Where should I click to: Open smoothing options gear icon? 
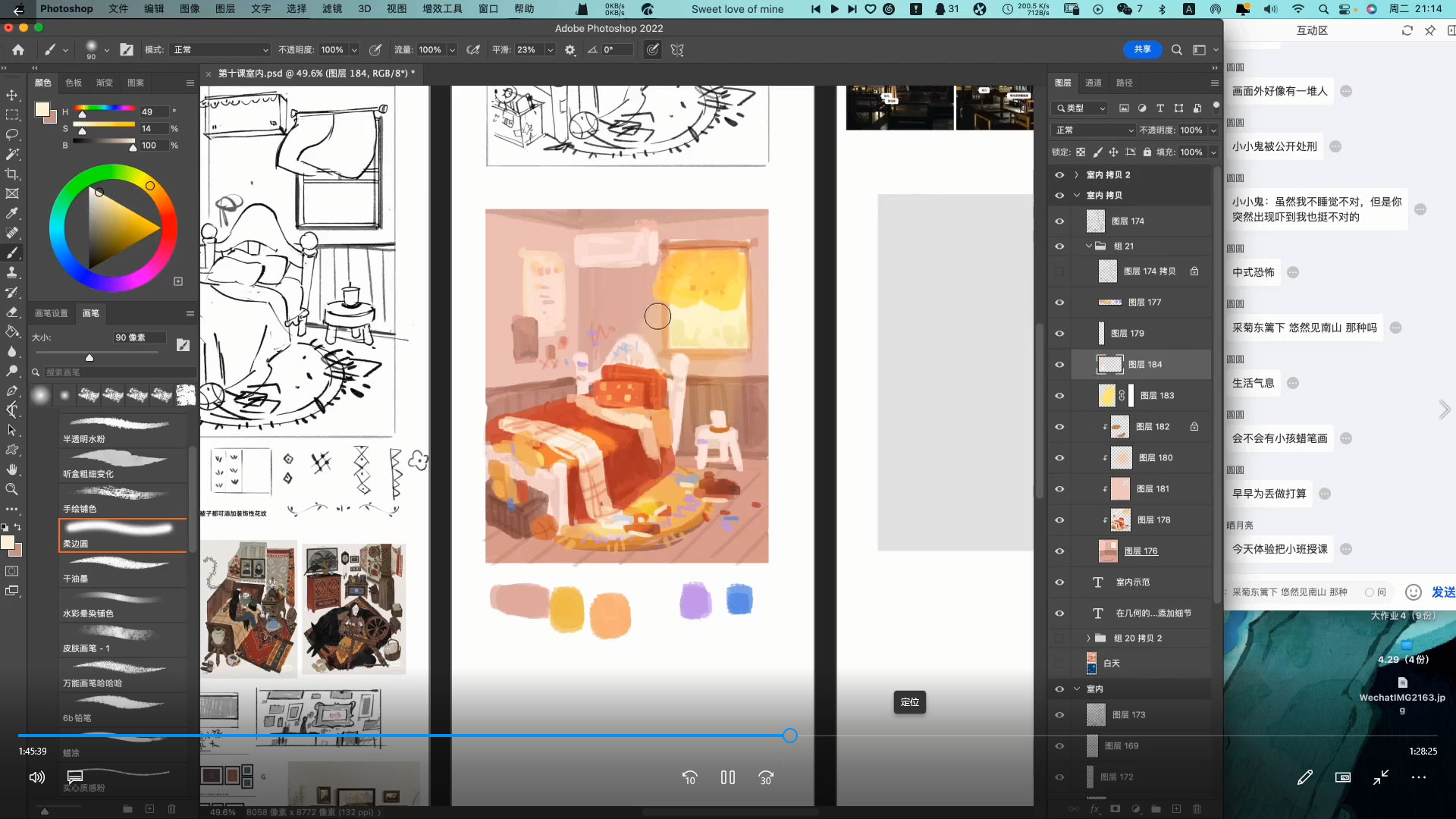click(x=570, y=49)
